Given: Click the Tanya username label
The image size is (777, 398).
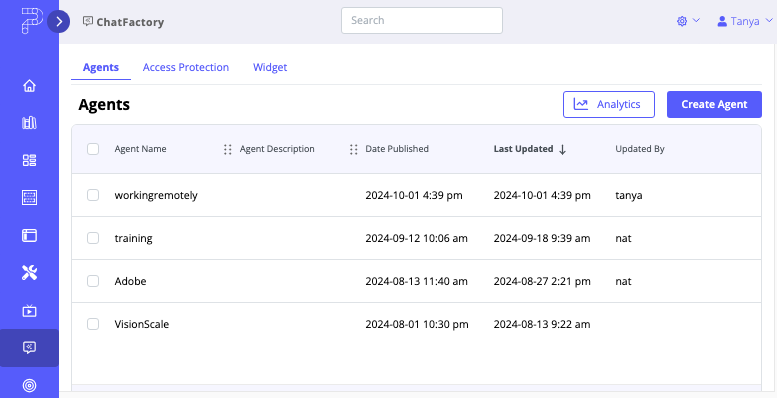Looking at the screenshot, I should pos(745,21).
